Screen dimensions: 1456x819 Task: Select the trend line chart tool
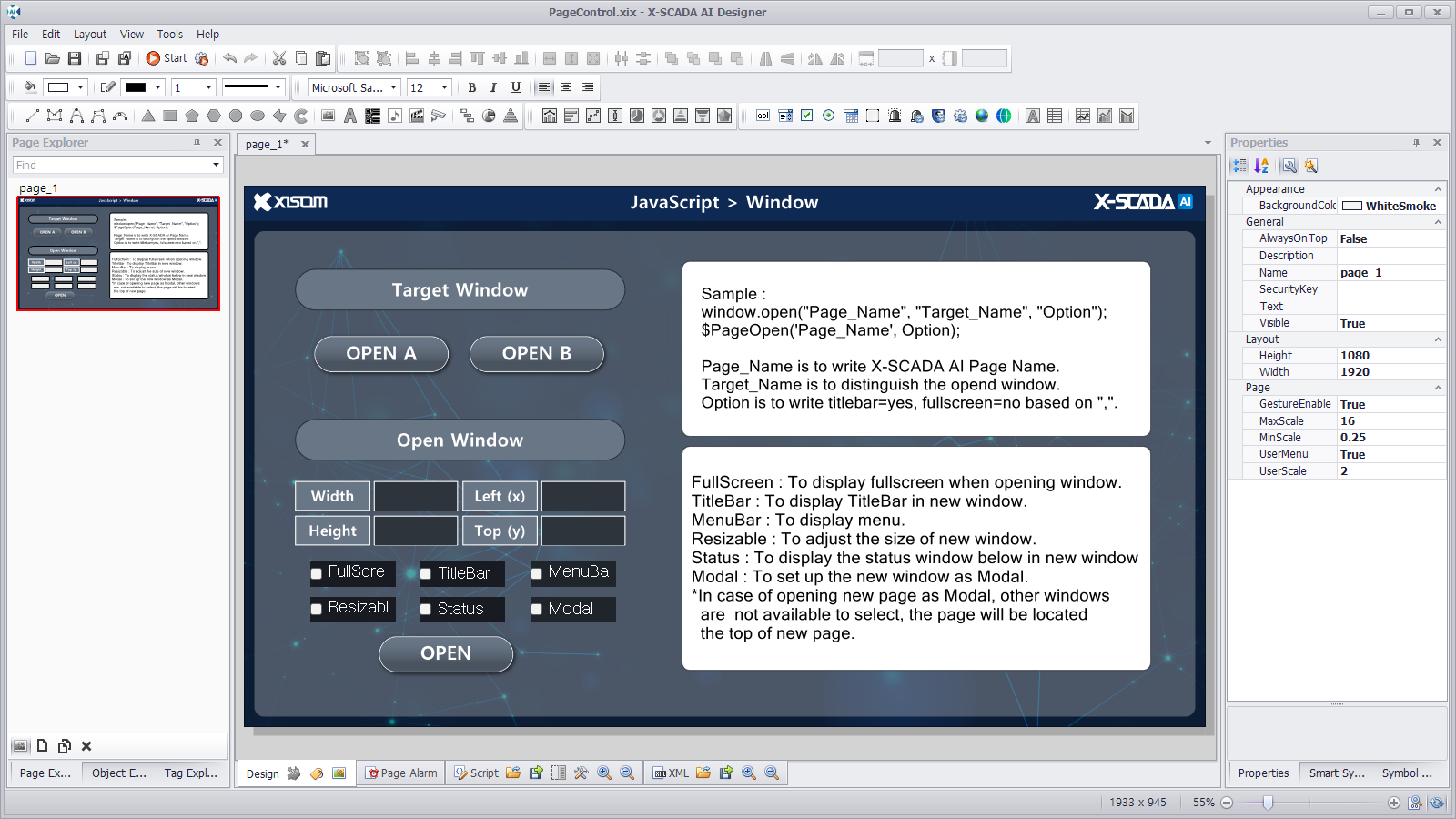click(1083, 116)
